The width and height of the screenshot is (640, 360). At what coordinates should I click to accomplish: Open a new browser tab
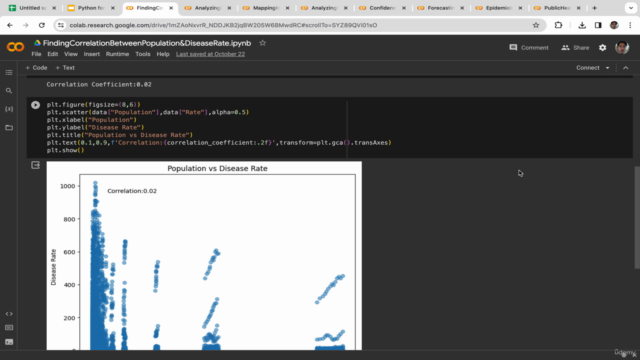[x=594, y=8]
